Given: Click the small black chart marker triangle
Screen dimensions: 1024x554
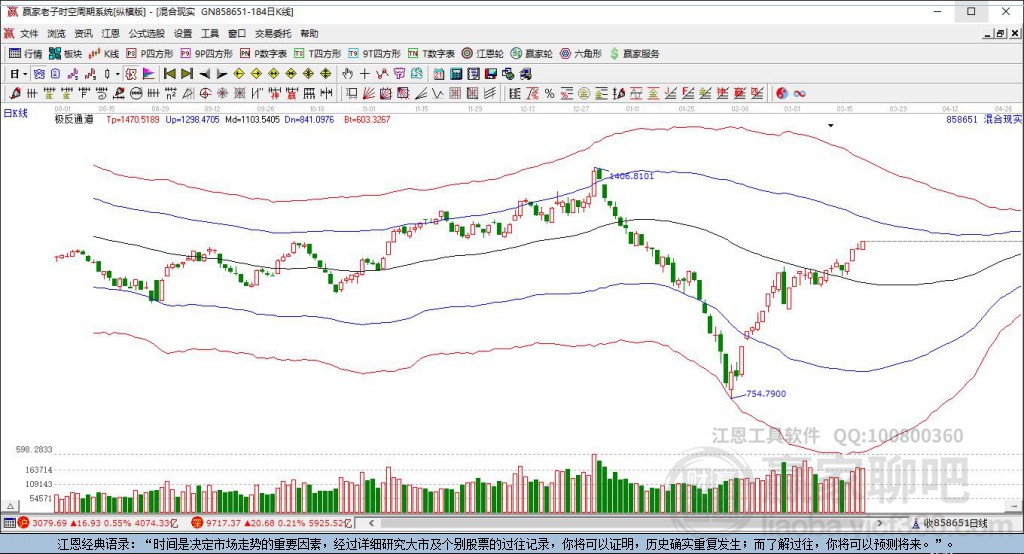Looking at the screenshot, I should tap(831, 125).
